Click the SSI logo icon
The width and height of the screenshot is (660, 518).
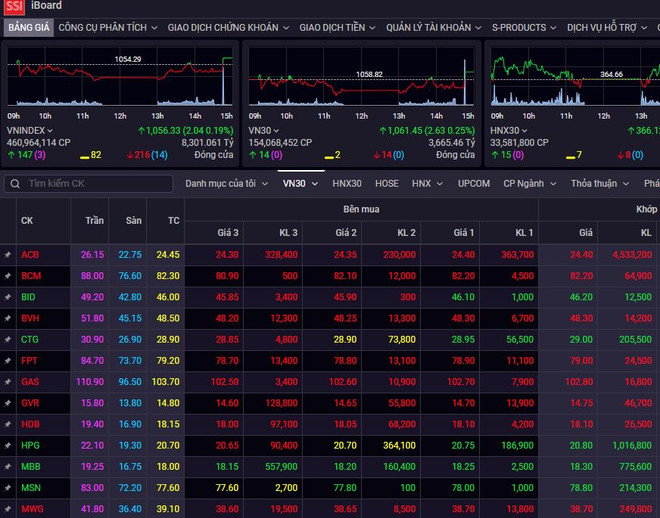[14, 7]
